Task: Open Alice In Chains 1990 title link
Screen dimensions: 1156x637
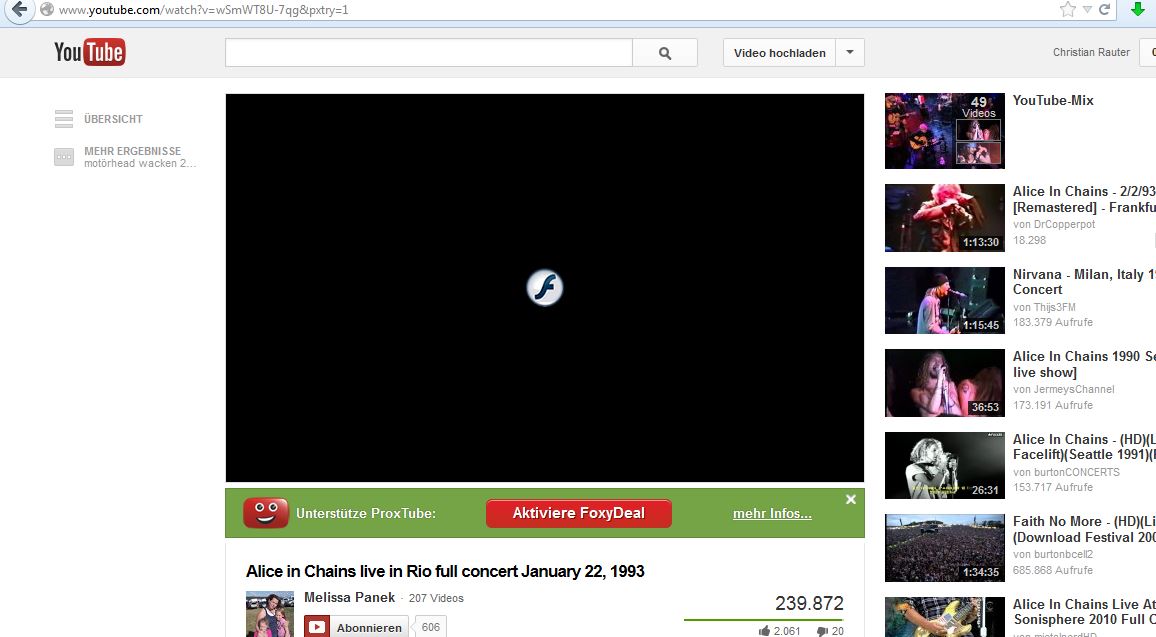Action: point(1084,364)
